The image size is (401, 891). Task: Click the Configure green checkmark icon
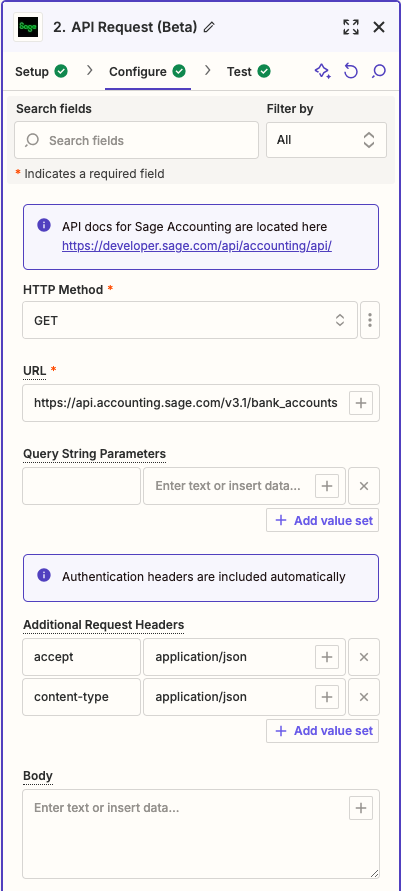pos(179,72)
